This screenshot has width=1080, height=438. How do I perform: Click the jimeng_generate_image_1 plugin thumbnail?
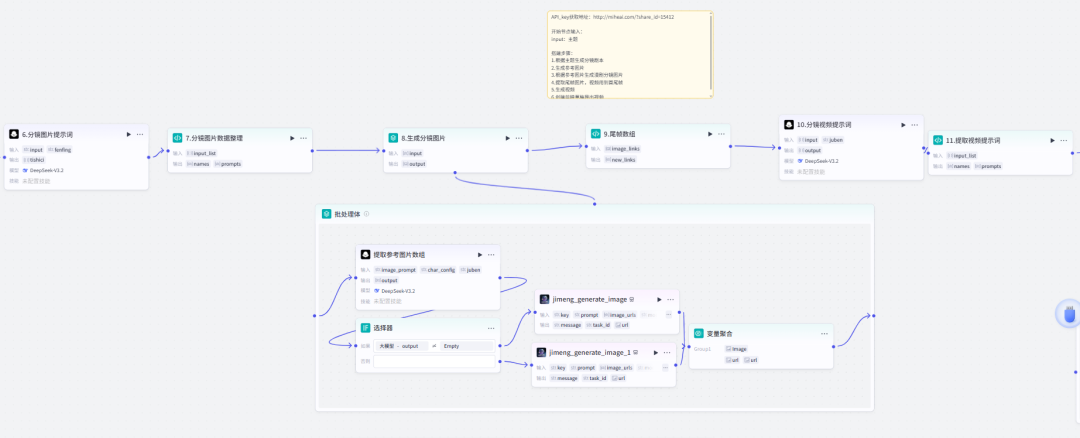541,352
